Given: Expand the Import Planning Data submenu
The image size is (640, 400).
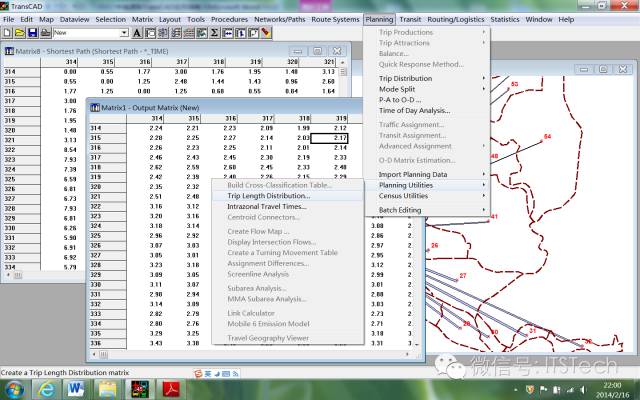Looking at the screenshot, I should pos(427,174).
